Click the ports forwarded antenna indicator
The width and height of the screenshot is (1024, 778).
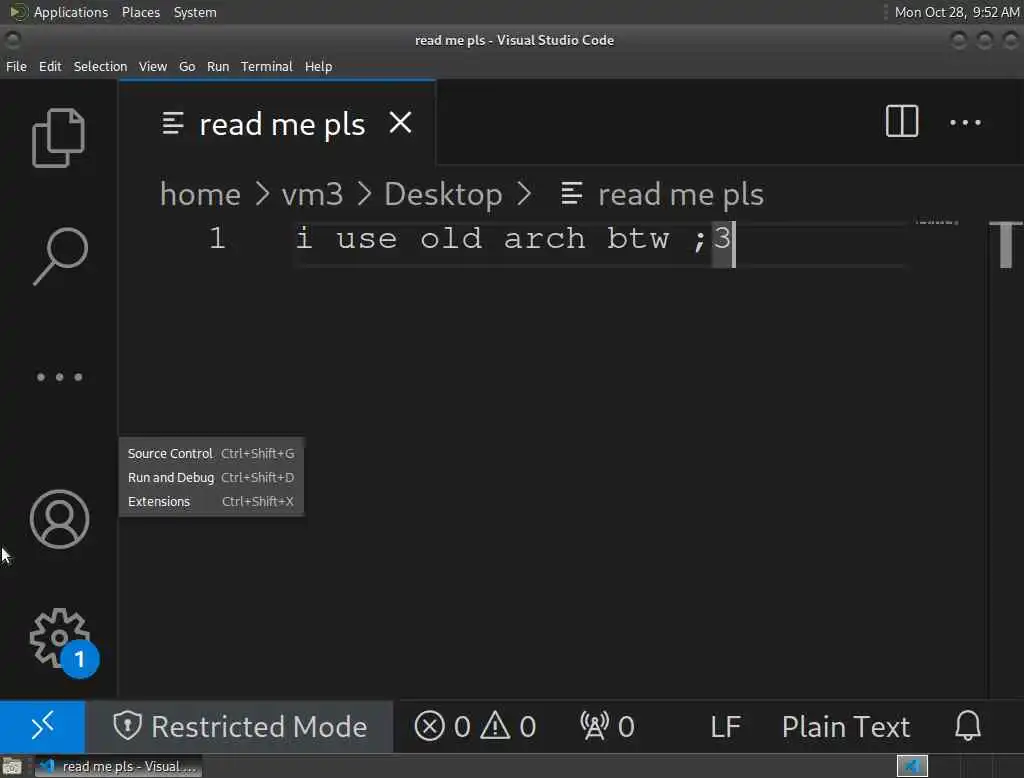[607, 726]
